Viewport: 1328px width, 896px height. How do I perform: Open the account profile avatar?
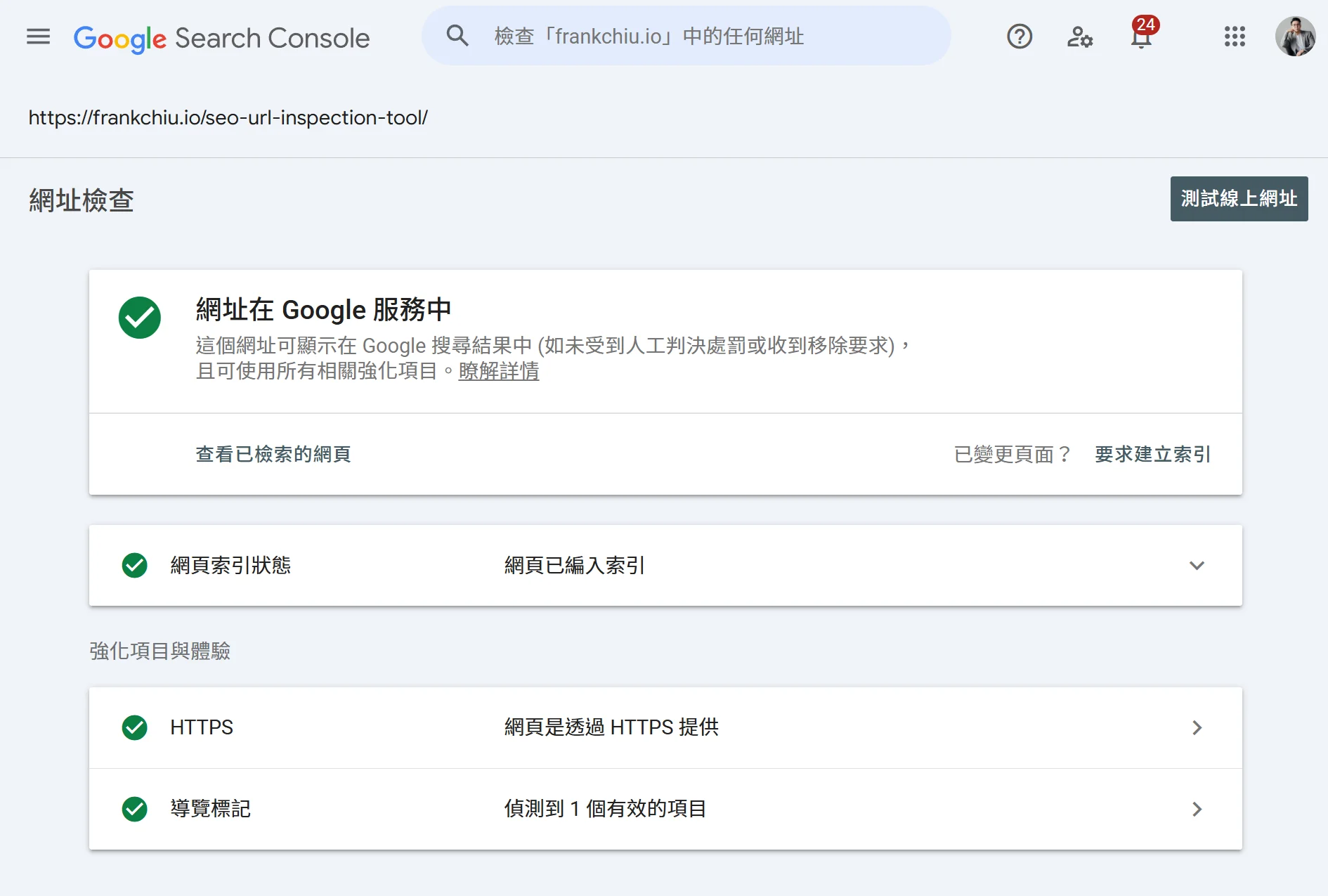click(x=1295, y=37)
